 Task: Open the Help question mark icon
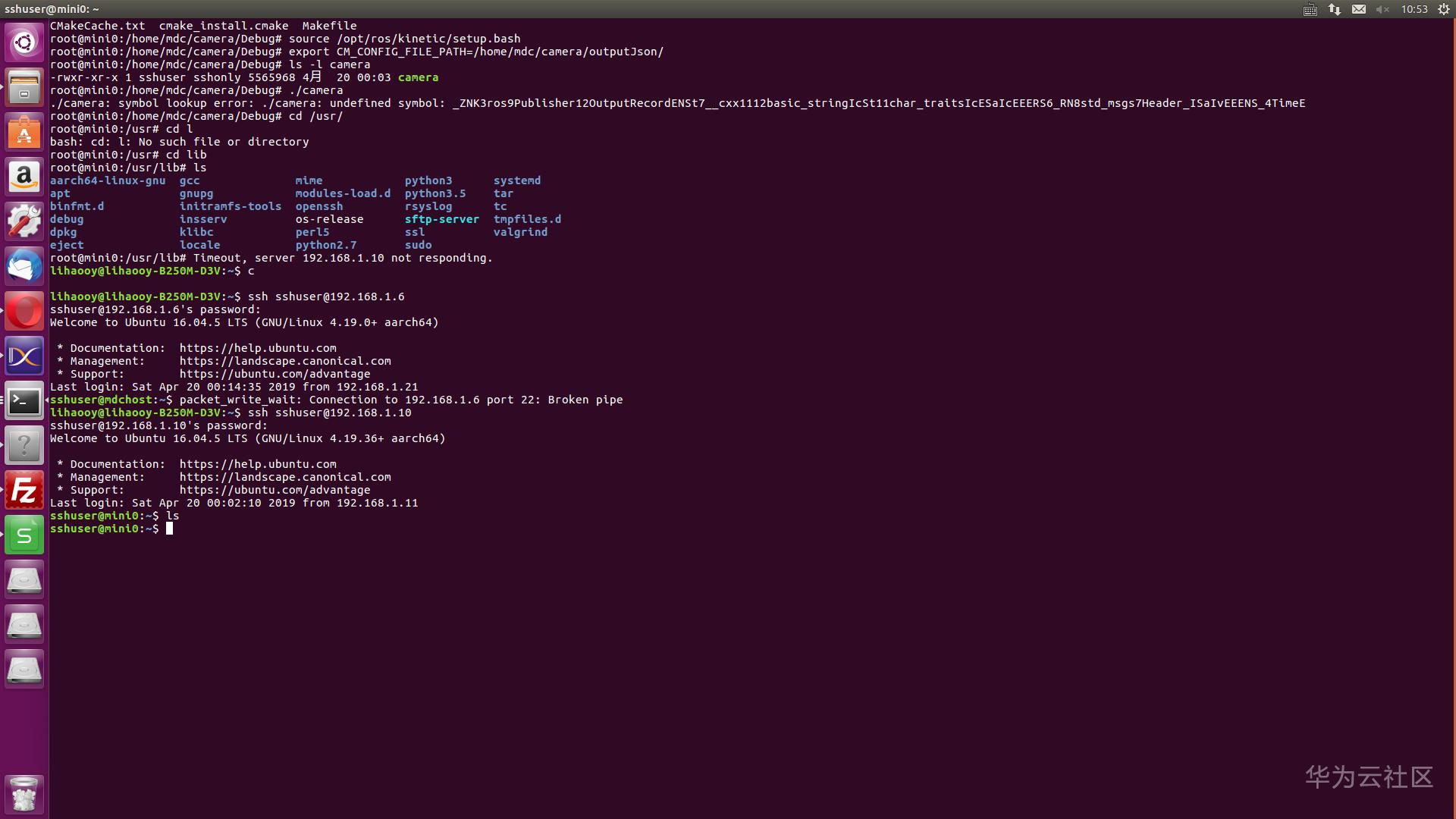pos(24,446)
